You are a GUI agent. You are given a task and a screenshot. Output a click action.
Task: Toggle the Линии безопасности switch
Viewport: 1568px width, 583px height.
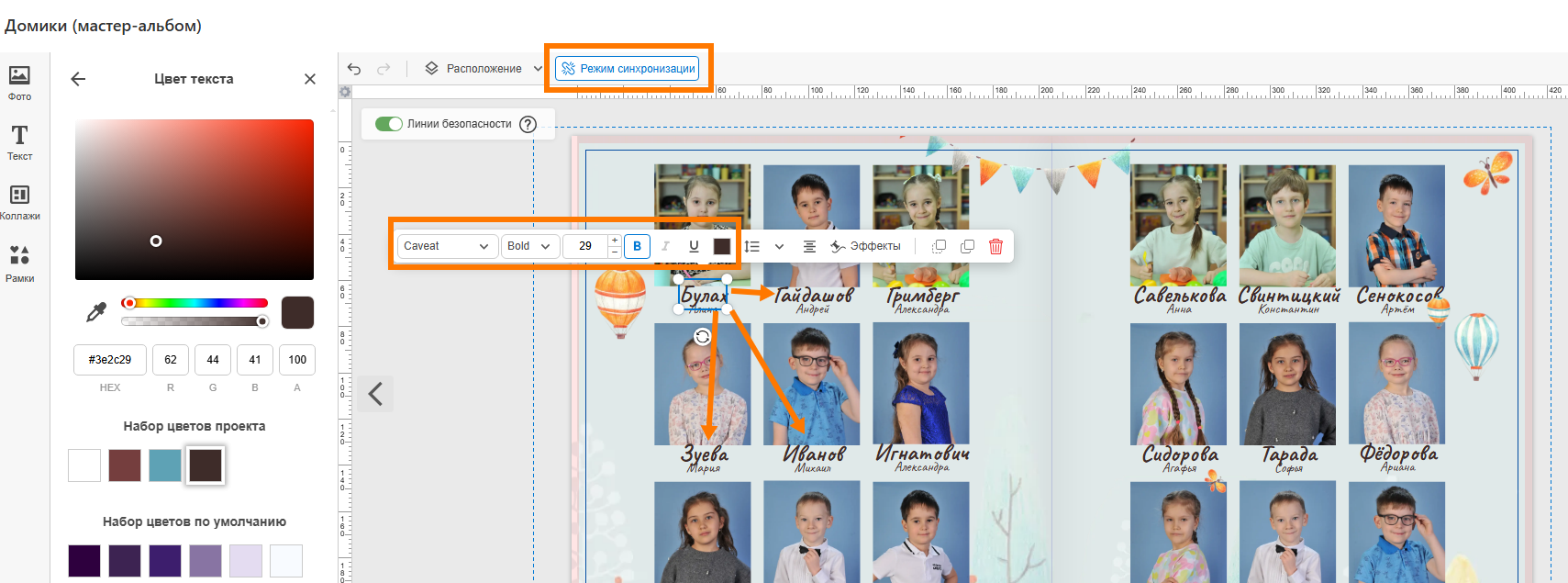point(389,124)
